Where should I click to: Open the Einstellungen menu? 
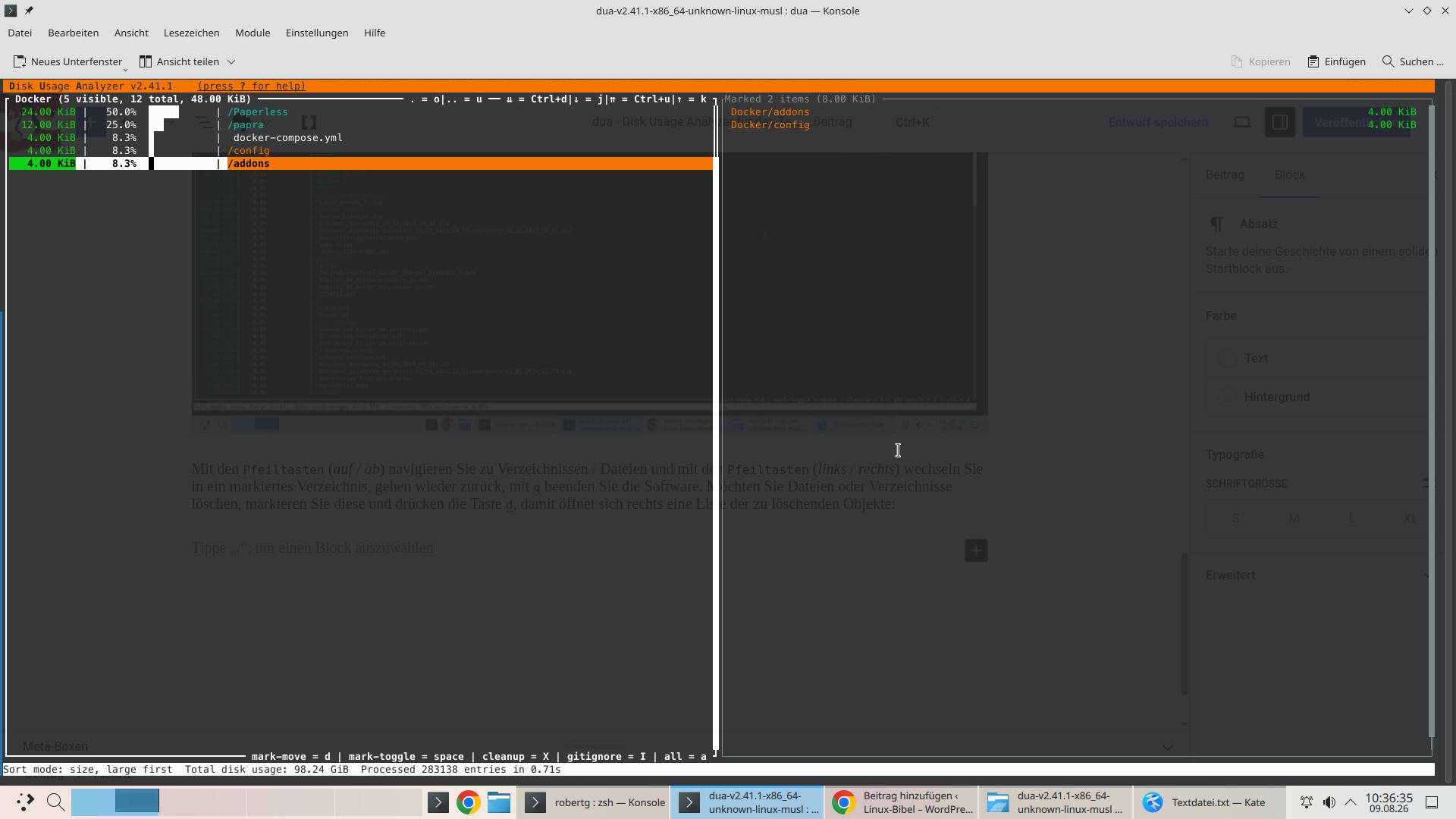[x=317, y=33]
